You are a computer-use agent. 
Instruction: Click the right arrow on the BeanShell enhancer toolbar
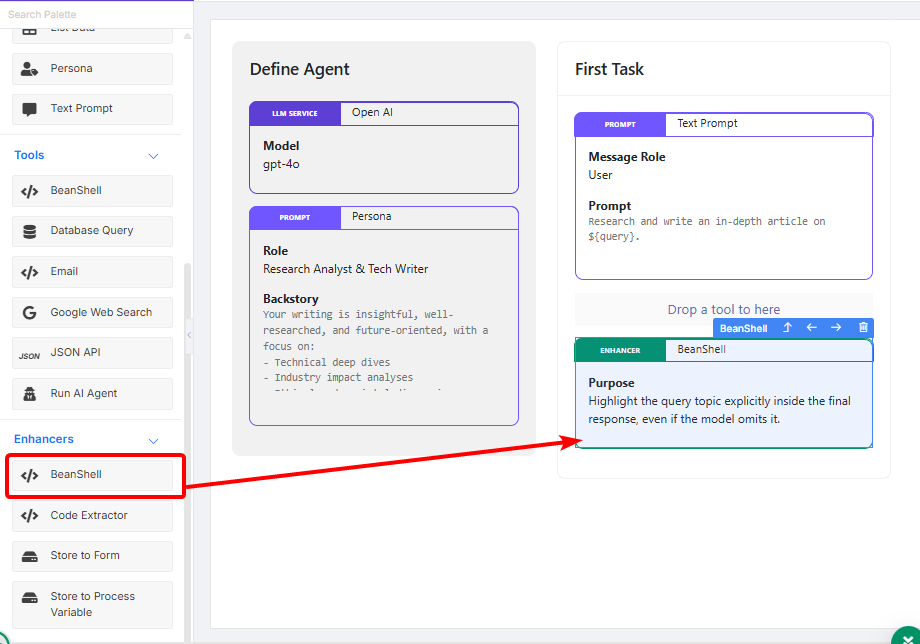[x=837, y=328]
